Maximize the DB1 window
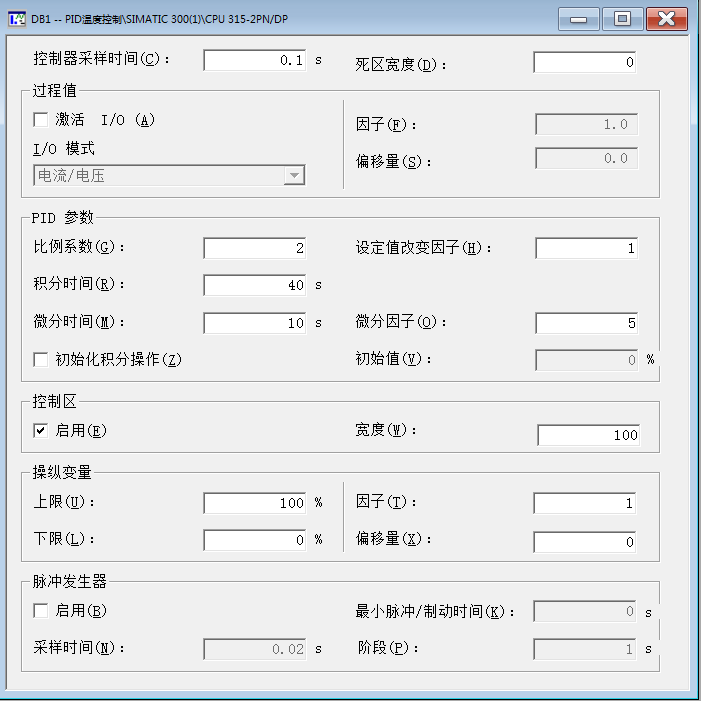The height and width of the screenshot is (701, 701). 622,19
